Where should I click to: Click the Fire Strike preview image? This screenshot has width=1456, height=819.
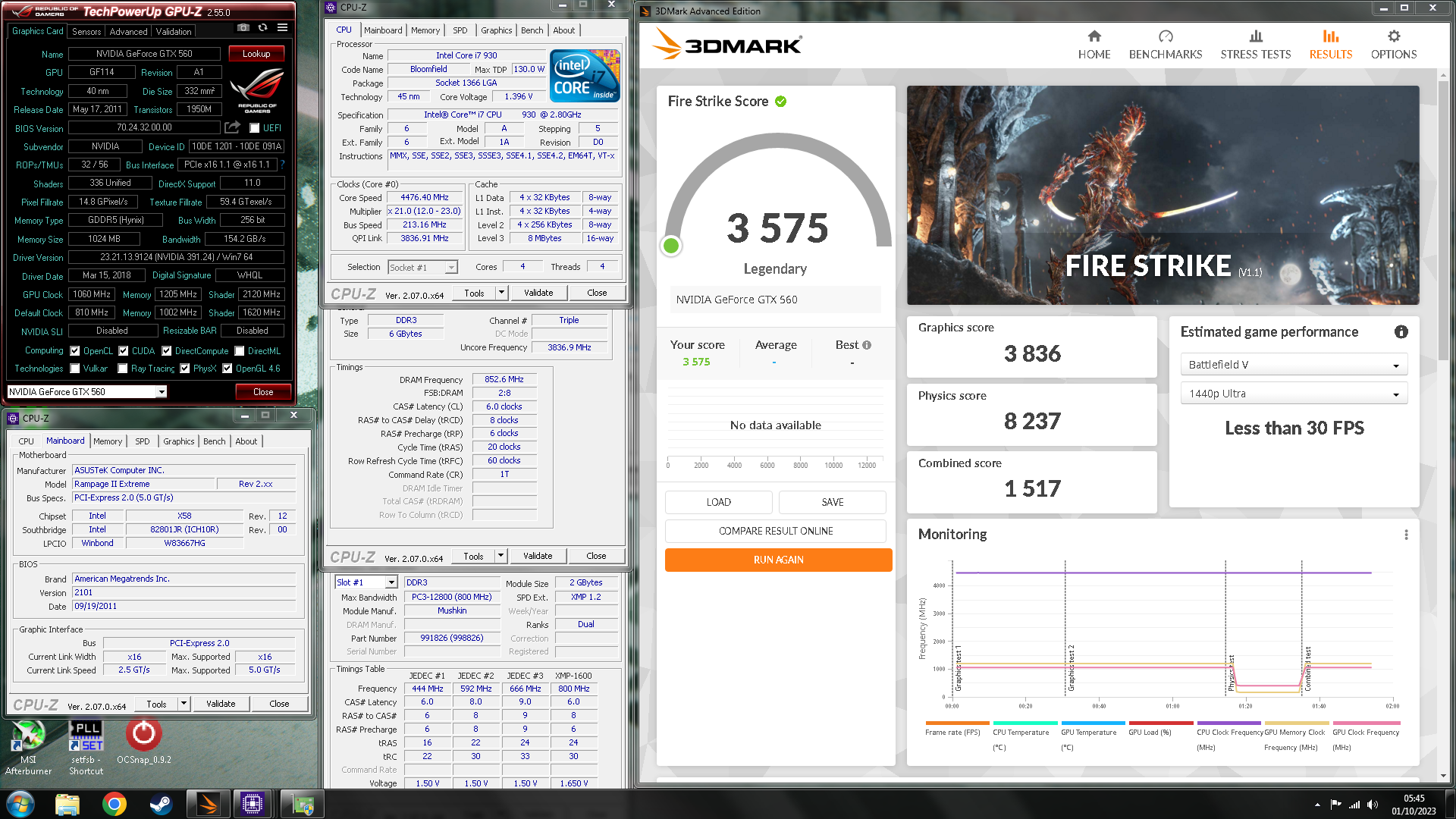point(1163,195)
